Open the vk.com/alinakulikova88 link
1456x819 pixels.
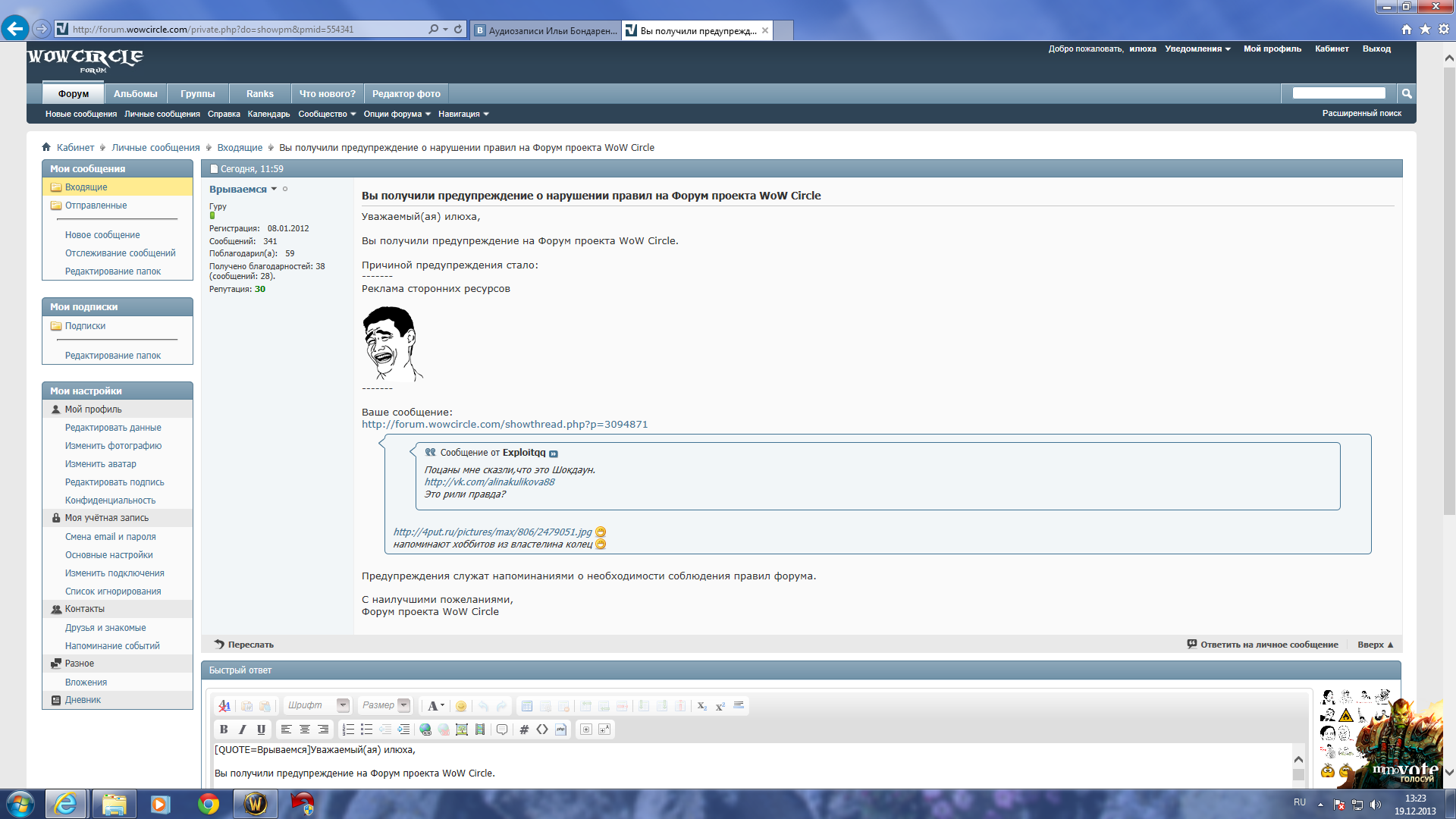pos(489,482)
